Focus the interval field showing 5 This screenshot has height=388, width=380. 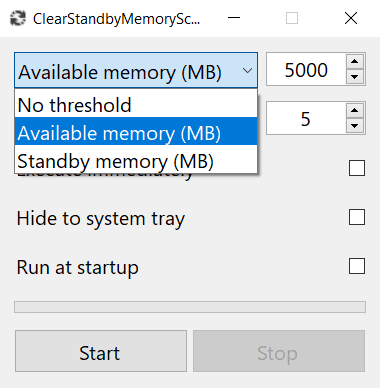point(306,118)
